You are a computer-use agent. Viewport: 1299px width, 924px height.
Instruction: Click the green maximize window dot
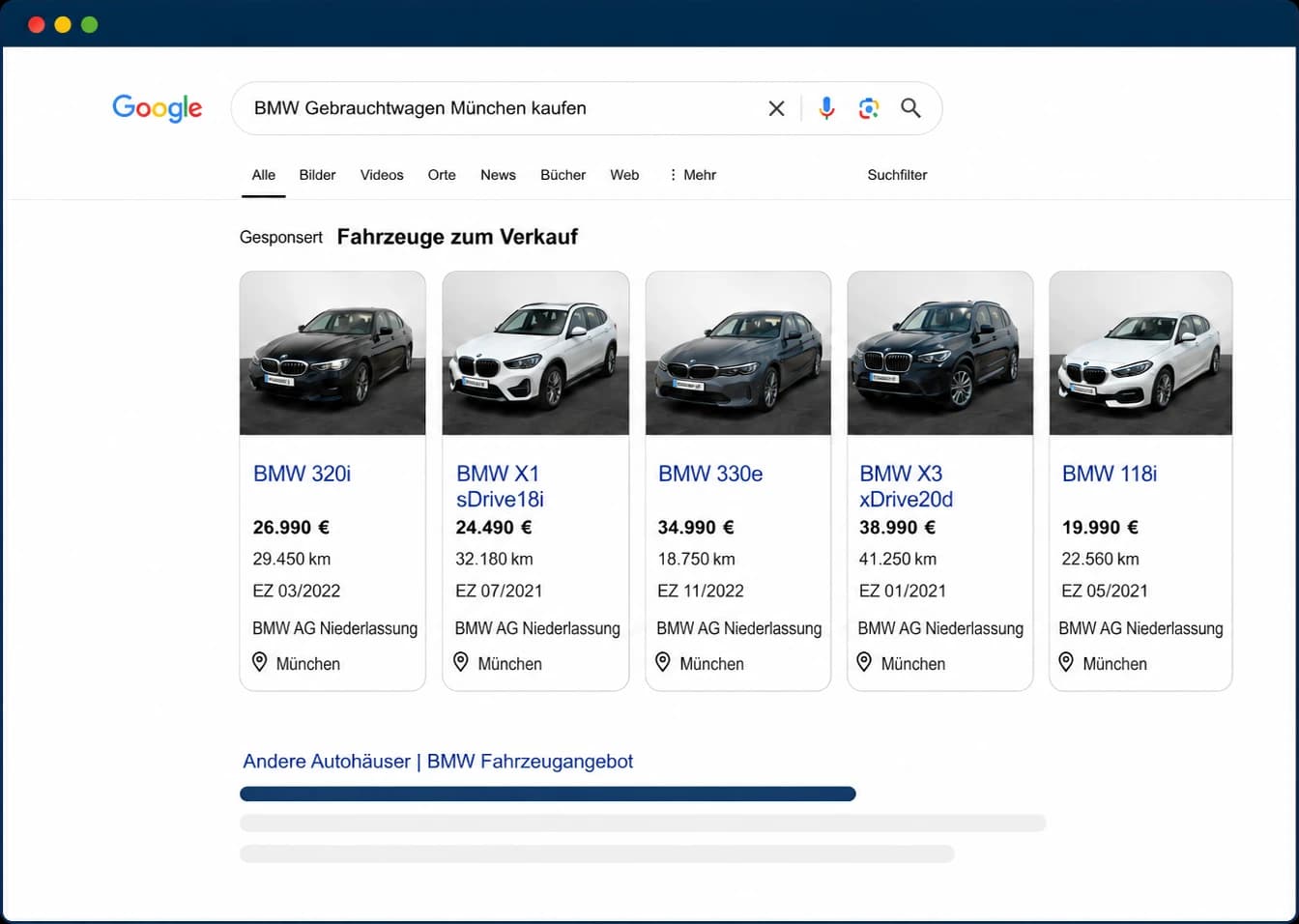click(90, 24)
